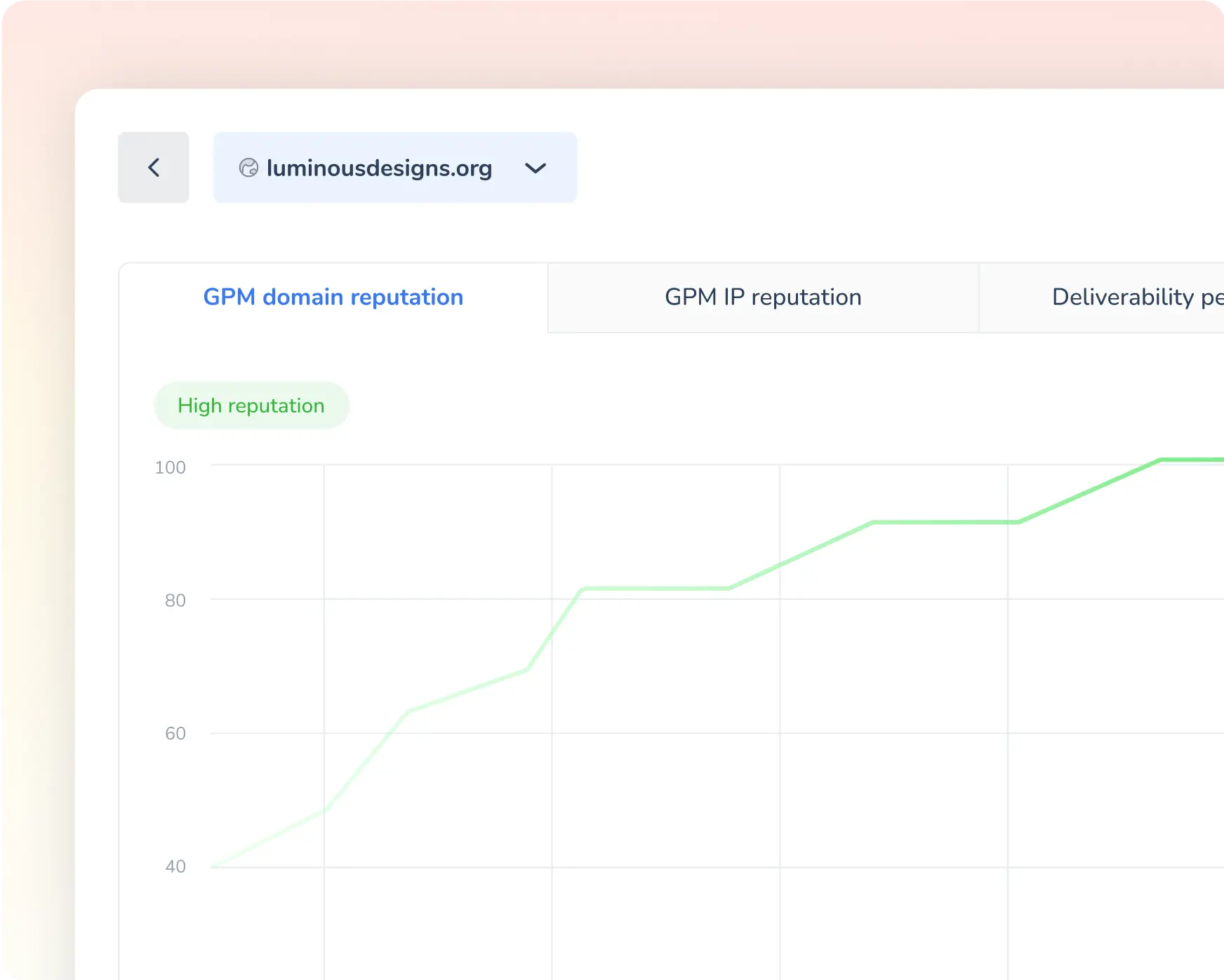Click the chart line's starting point at 40
Image resolution: width=1224 pixels, height=980 pixels.
213,867
